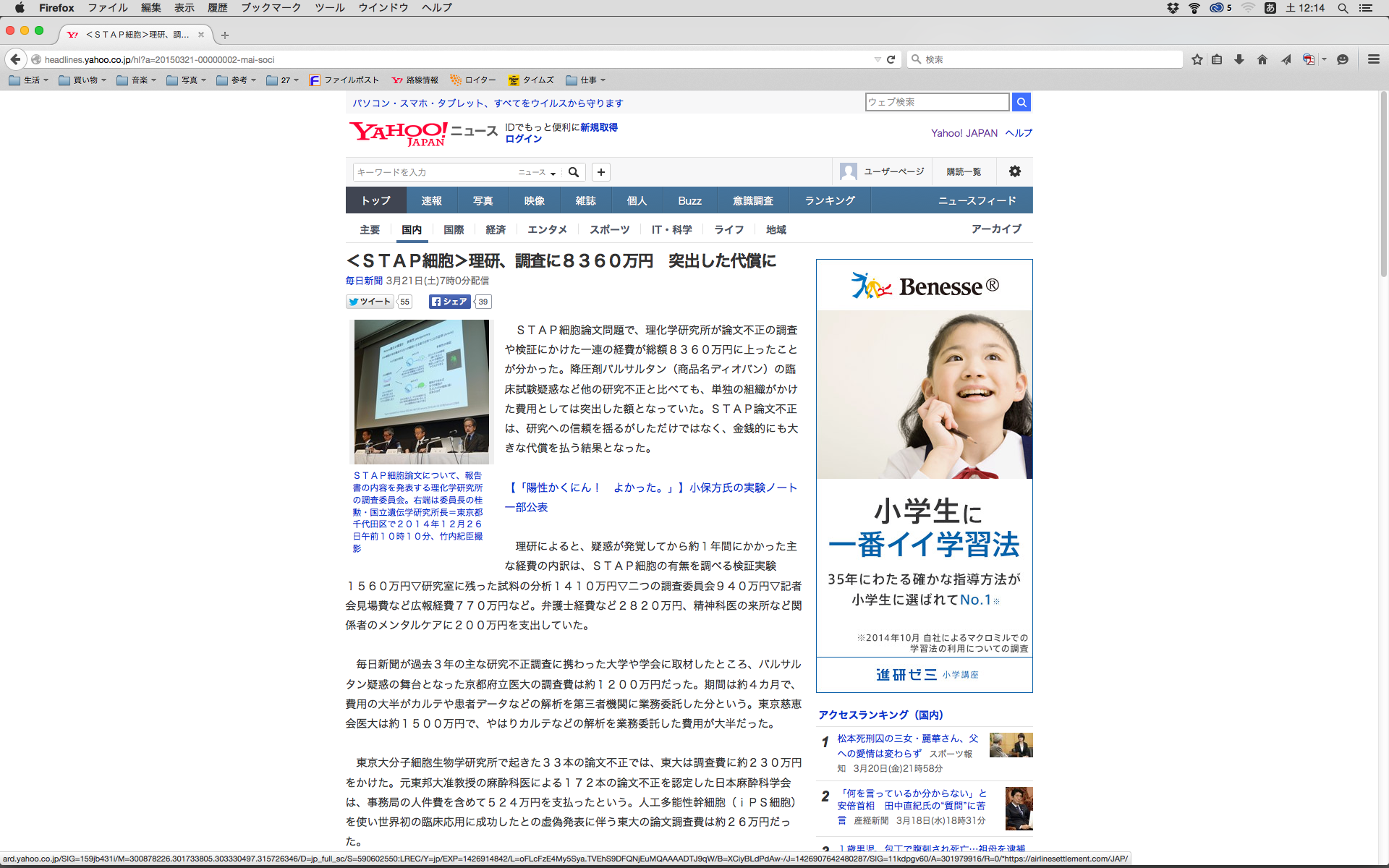
Task: Click the STAP press conference article thumbnail
Action: click(421, 391)
